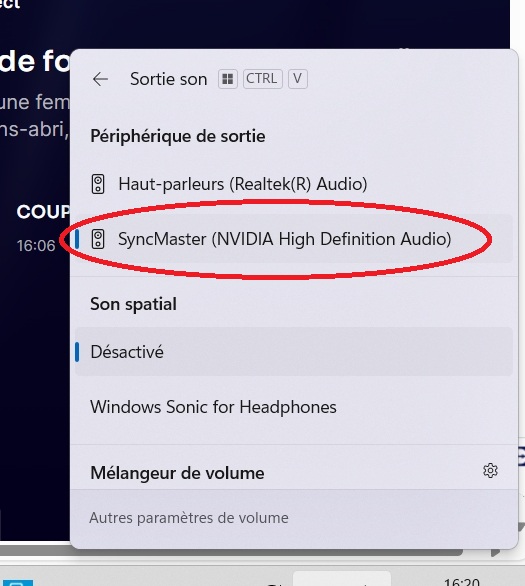
Task: Click the Périphérique de sortie section heading
Action: tap(178, 136)
